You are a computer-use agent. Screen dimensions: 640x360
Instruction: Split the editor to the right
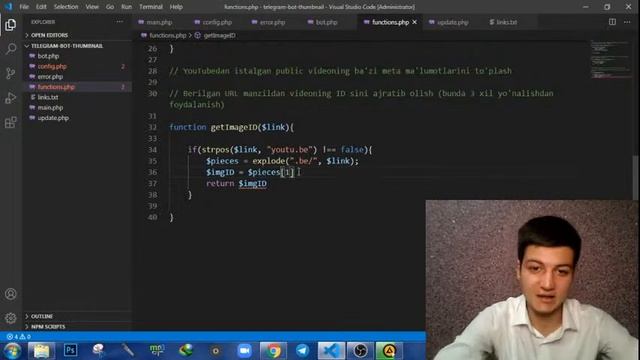pyautogui.click(x=612, y=22)
